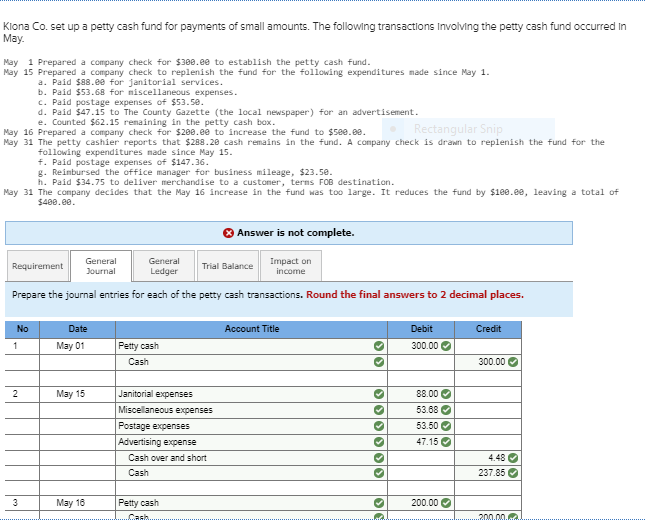The height and width of the screenshot is (522, 645).
Task: Select the Miscellaneous expenses account field
Action: pyautogui.click(x=251, y=410)
